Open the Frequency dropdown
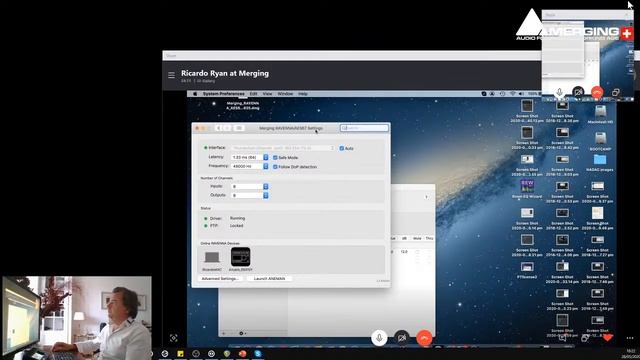This screenshot has width=640, height=360. (250, 167)
